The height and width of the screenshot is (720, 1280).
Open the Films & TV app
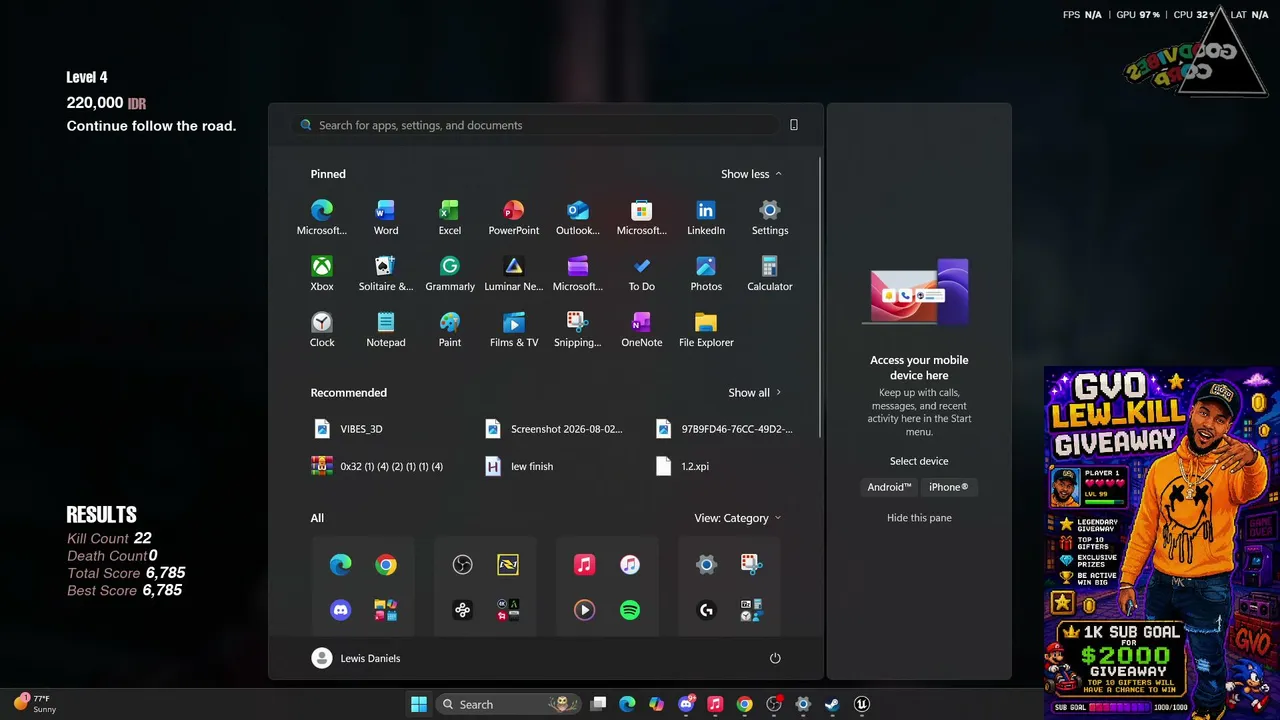(x=514, y=329)
